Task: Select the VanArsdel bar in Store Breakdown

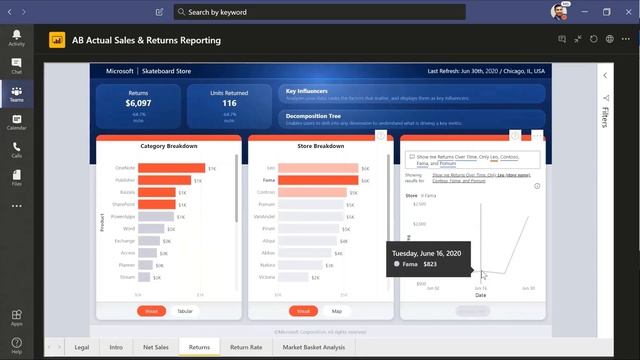Action: (311, 217)
